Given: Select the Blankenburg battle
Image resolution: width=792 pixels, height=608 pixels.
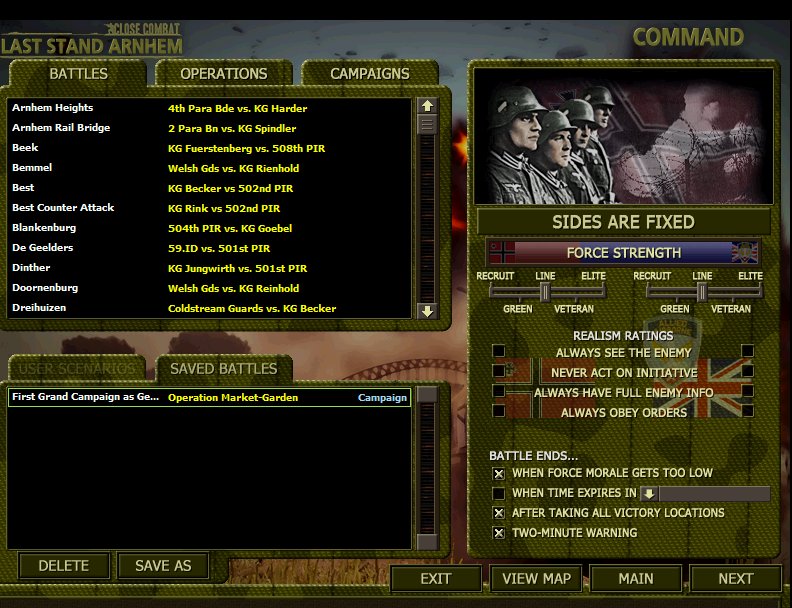Looking at the screenshot, I should [209, 228].
